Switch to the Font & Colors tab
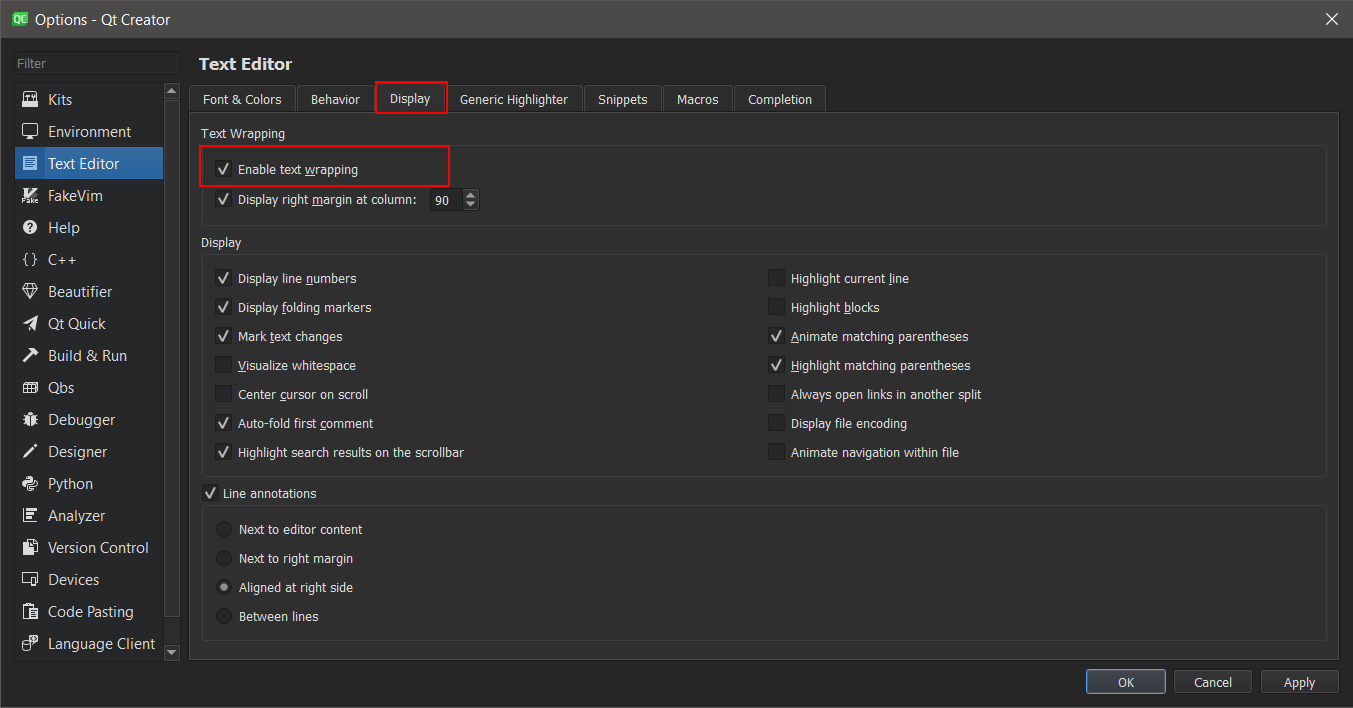 [x=242, y=99]
